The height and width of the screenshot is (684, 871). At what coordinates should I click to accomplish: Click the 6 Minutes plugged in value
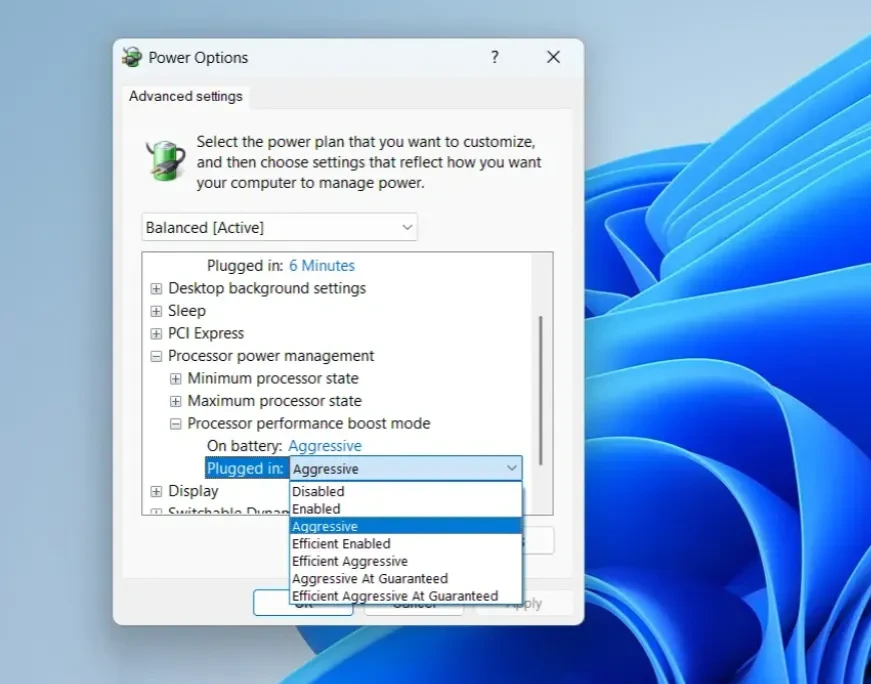322,266
